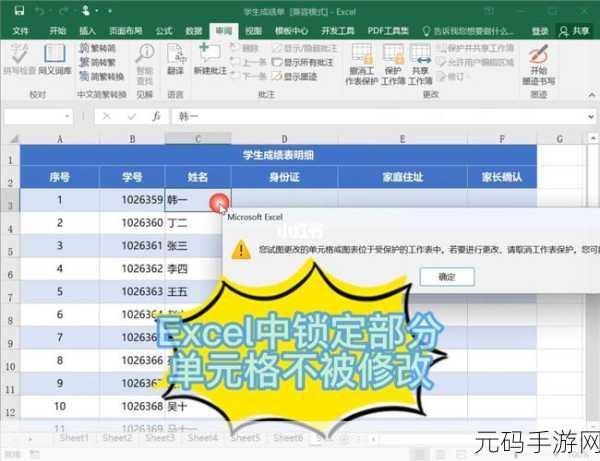Go to 上一条 previous comment
The width and height of the screenshot is (600, 461).
[x=249, y=62]
